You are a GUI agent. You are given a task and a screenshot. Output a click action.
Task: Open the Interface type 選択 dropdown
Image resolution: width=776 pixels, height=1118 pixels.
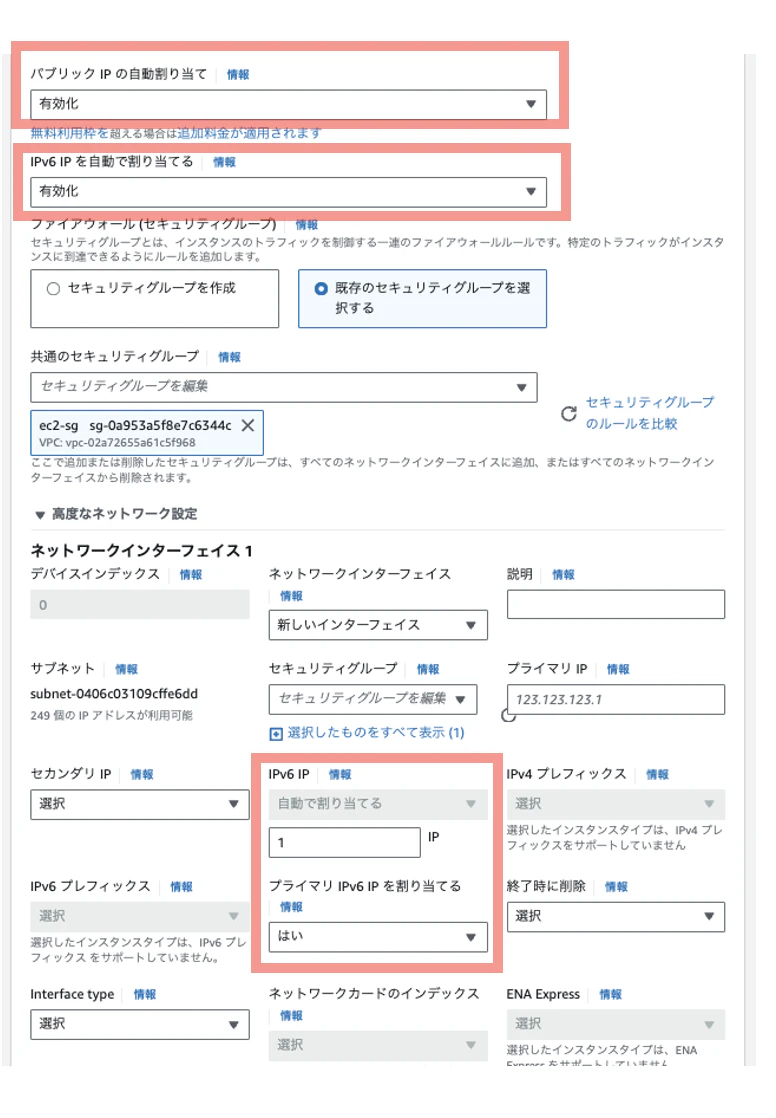[x=140, y=1025]
